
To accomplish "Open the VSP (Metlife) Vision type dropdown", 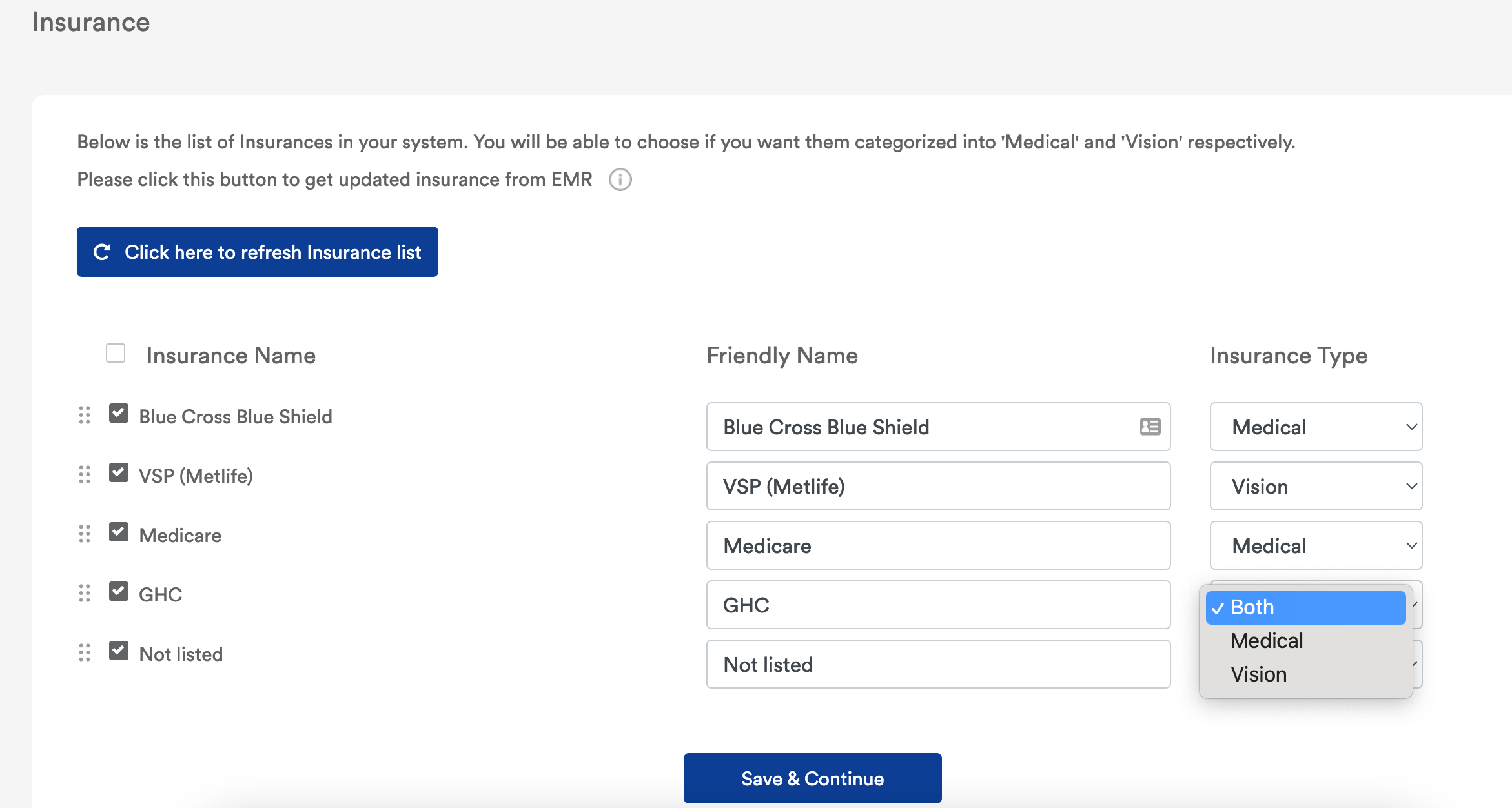I will click(1316, 486).
